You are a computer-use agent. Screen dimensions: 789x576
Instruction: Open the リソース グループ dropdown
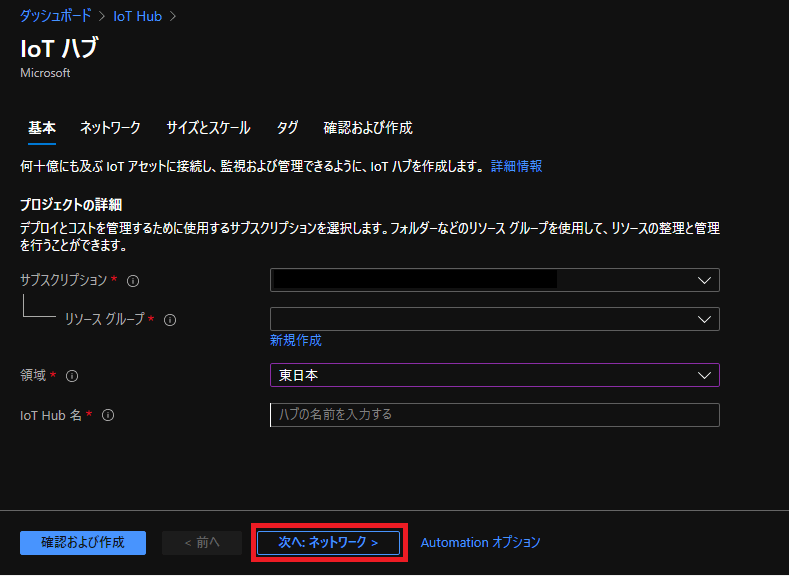[x=495, y=319]
